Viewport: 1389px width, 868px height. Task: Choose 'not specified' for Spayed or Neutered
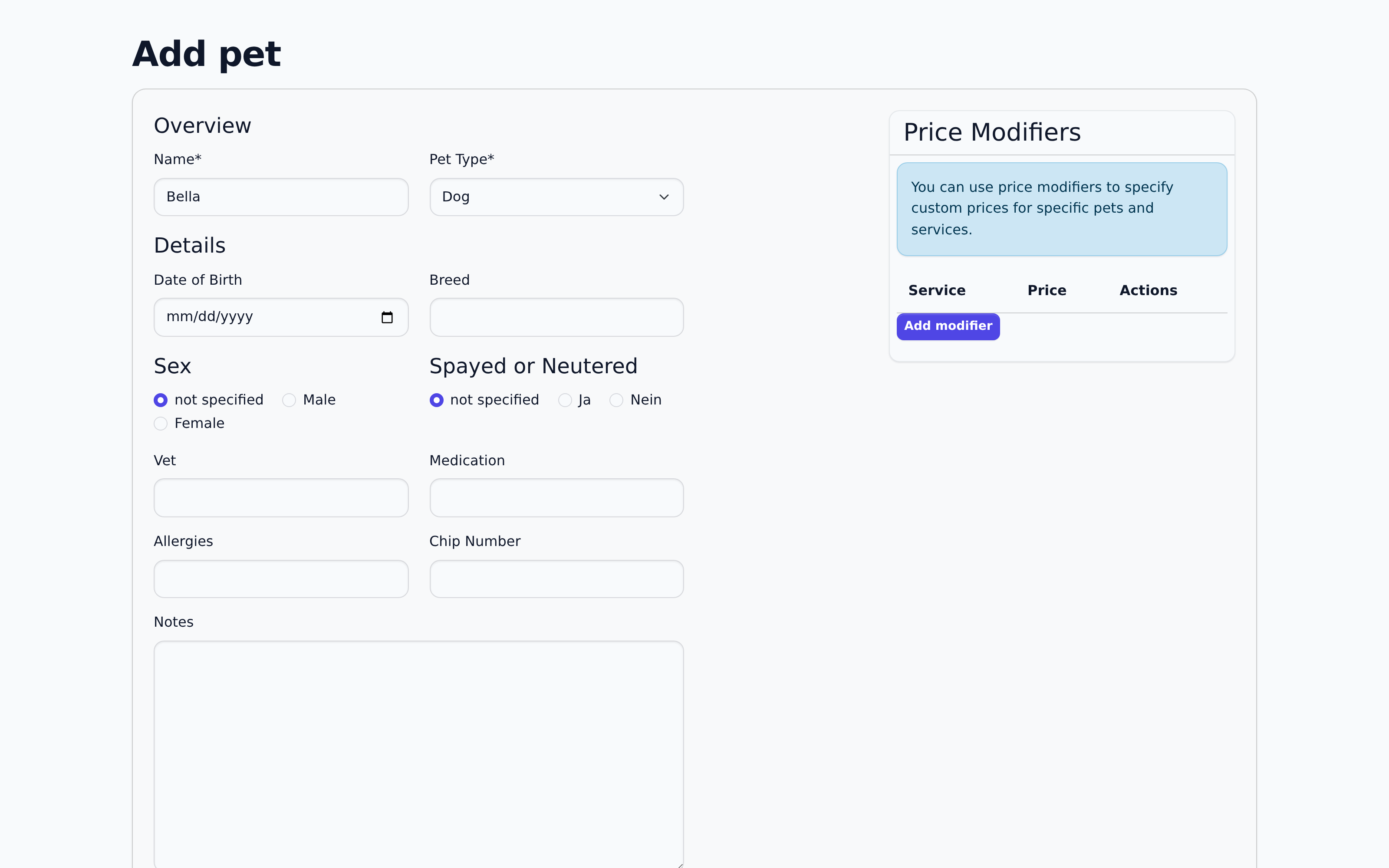tap(436, 400)
